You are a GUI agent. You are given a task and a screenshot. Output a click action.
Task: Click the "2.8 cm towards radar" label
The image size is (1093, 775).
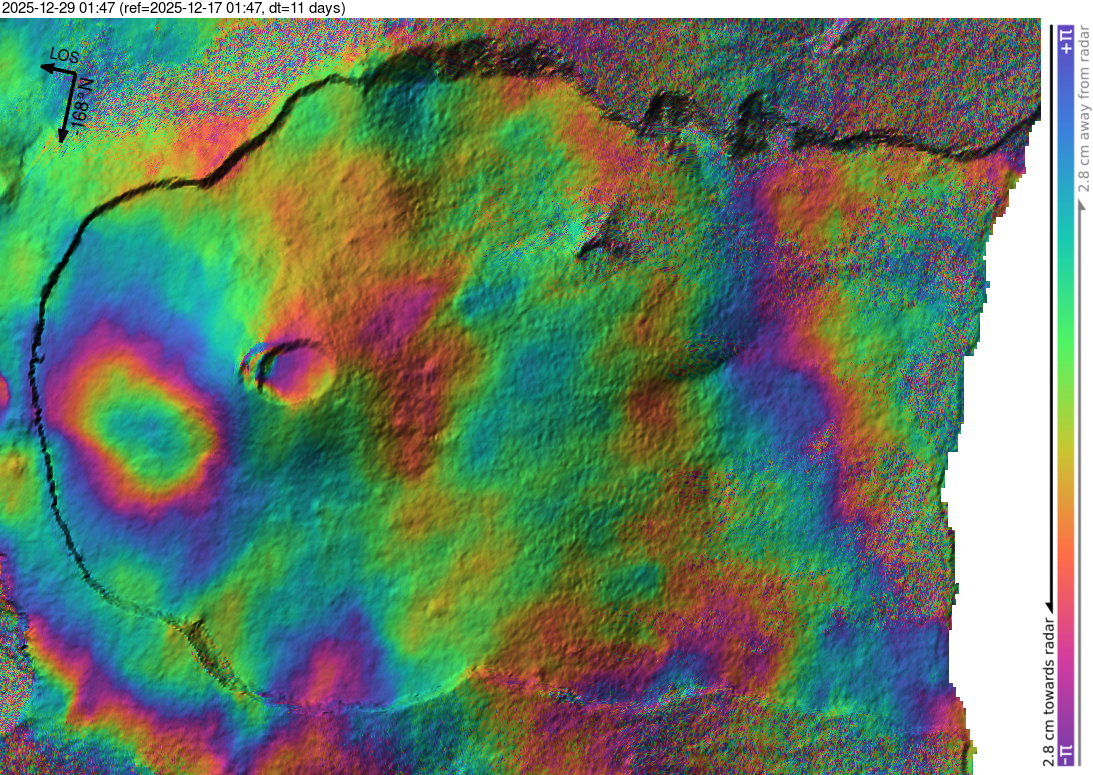pos(1049,692)
